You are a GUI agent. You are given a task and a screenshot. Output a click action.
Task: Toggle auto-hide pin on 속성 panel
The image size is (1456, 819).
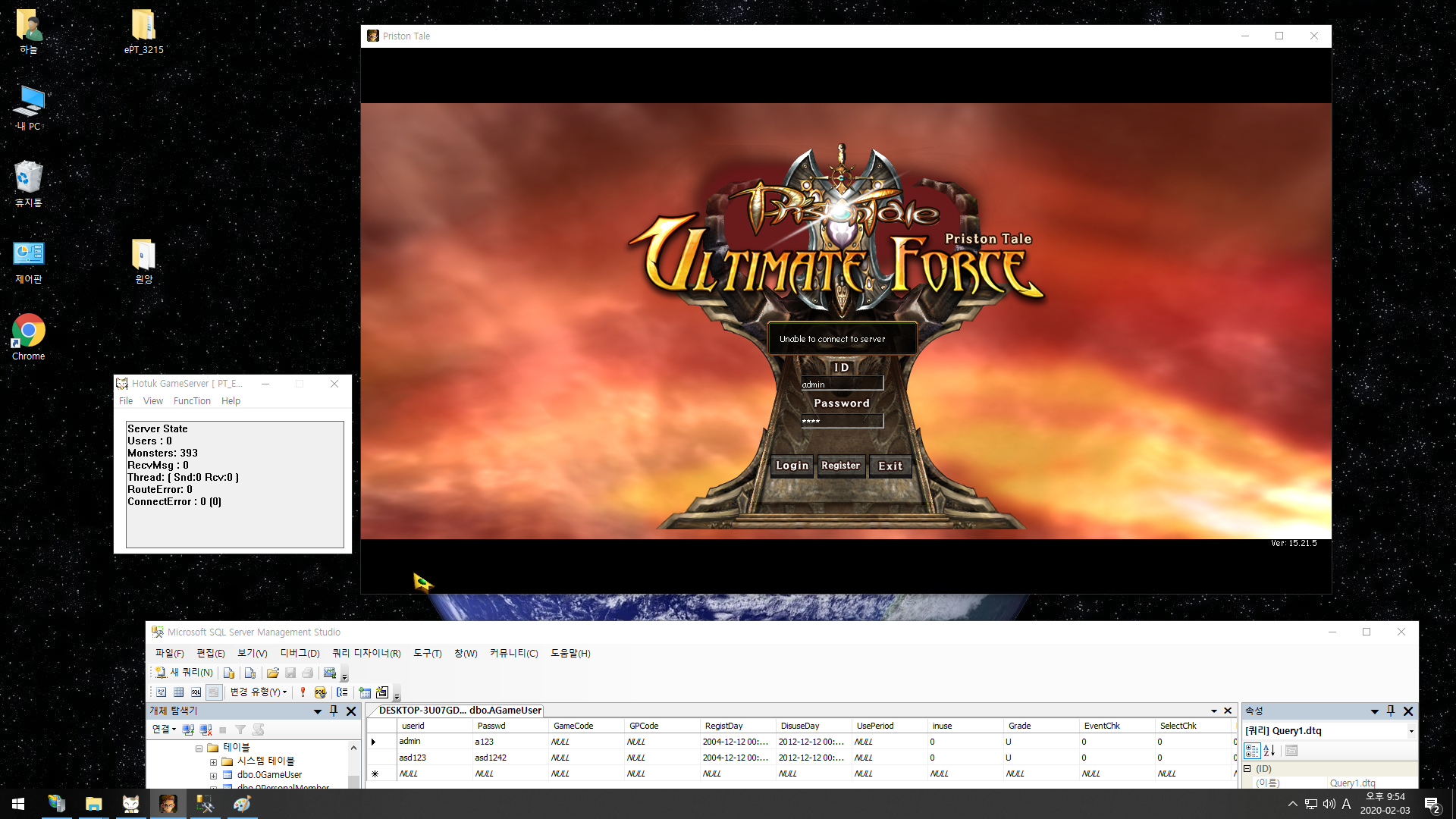tap(1391, 711)
